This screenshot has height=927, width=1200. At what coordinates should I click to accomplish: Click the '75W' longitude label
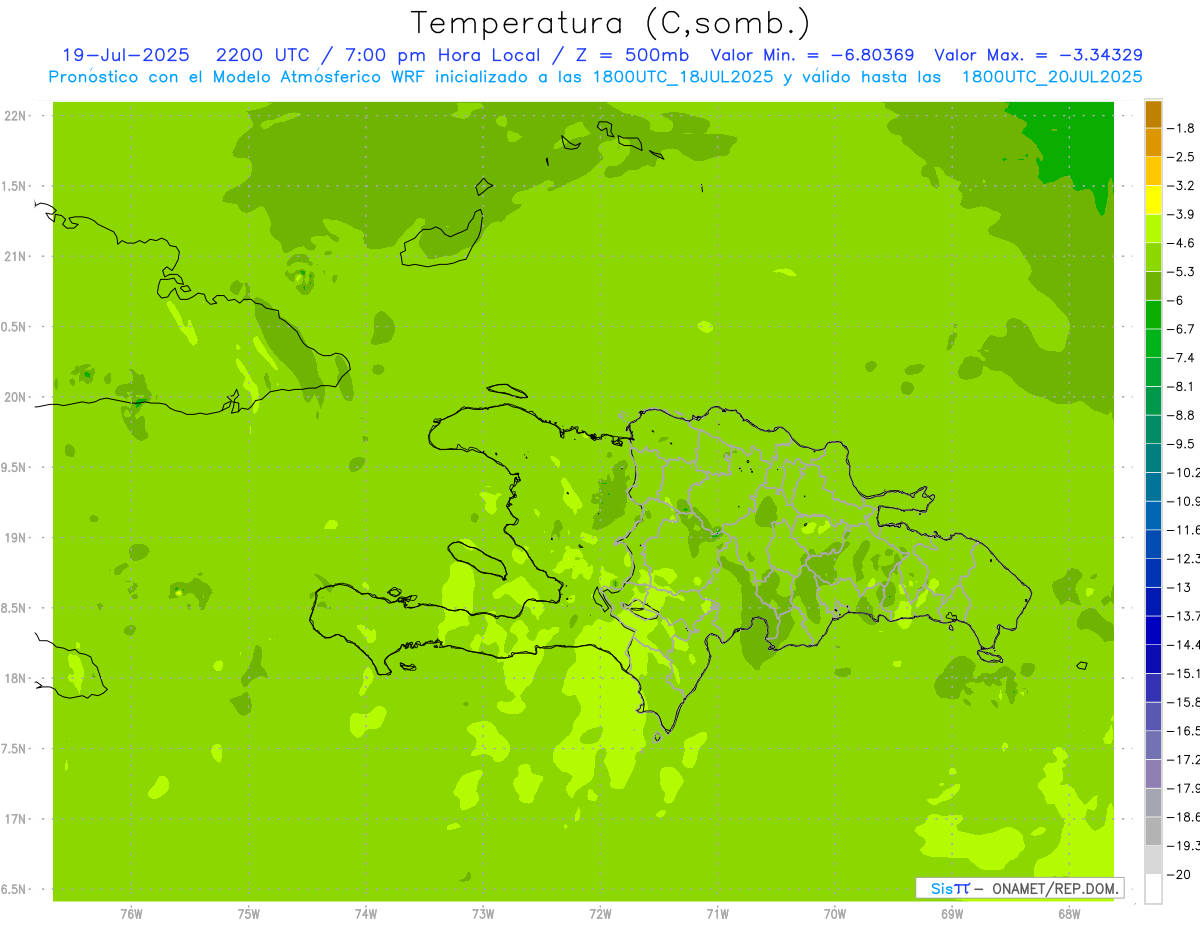pyautogui.click(x=249, y=914)
